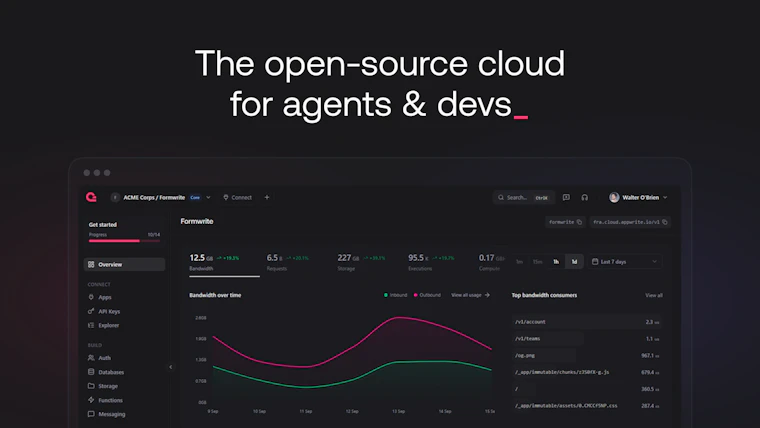Open the Last 7 days dropdown

pyautogui.click(x=625, y=262)
